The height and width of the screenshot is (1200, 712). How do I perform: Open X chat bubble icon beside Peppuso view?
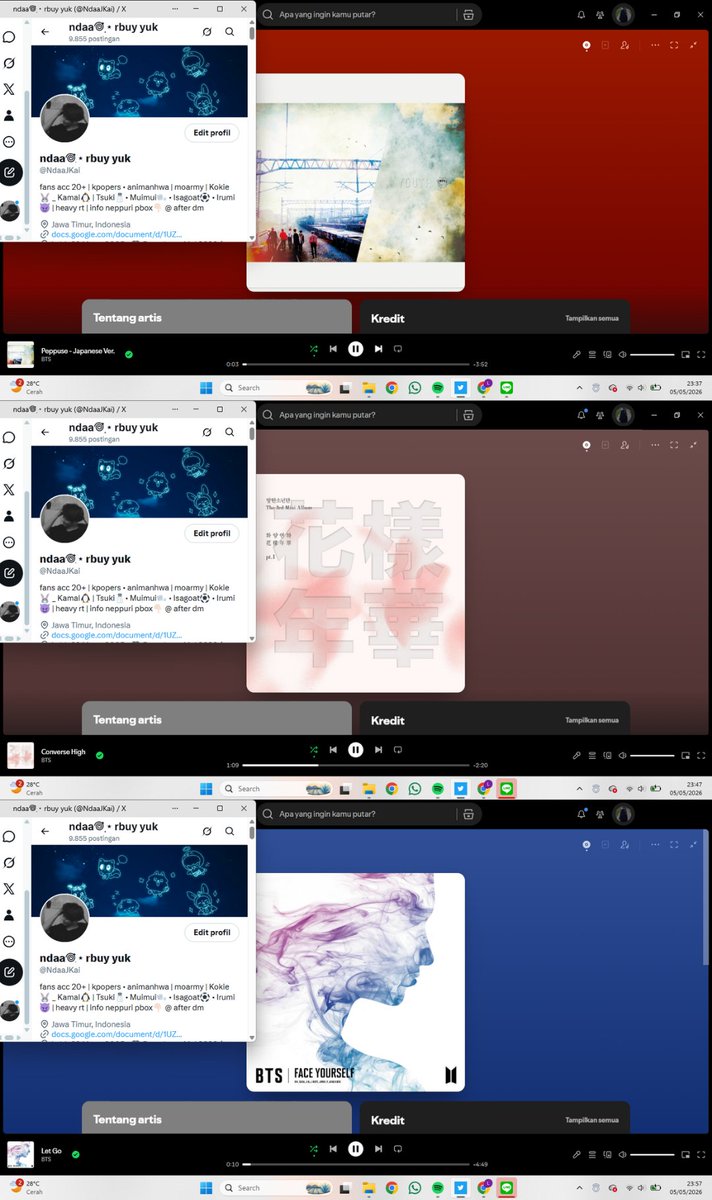[x=9, y=37]
